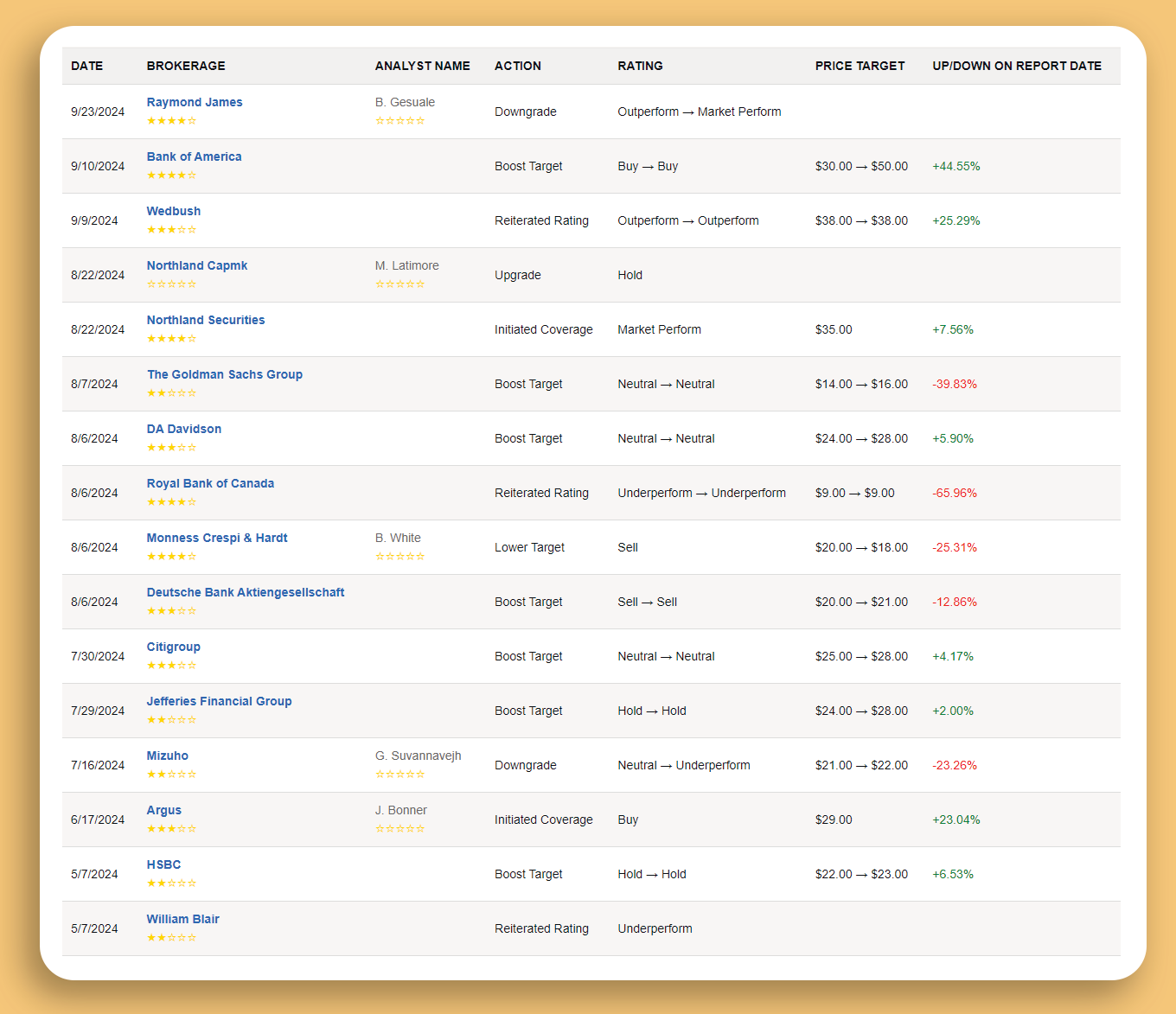Open the Jefferies Financial Group link
This screenshot has width=1176, height=1014.
[219, 701]
